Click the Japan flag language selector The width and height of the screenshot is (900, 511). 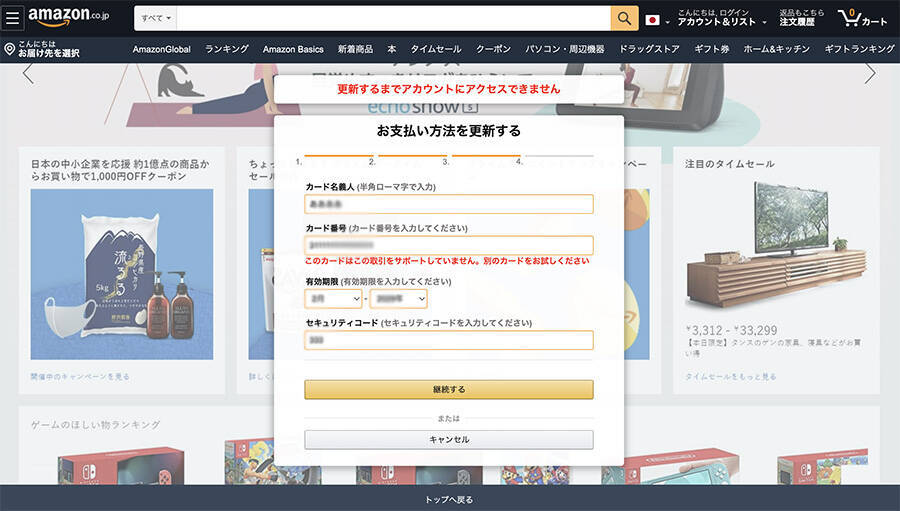coord(656,20)
